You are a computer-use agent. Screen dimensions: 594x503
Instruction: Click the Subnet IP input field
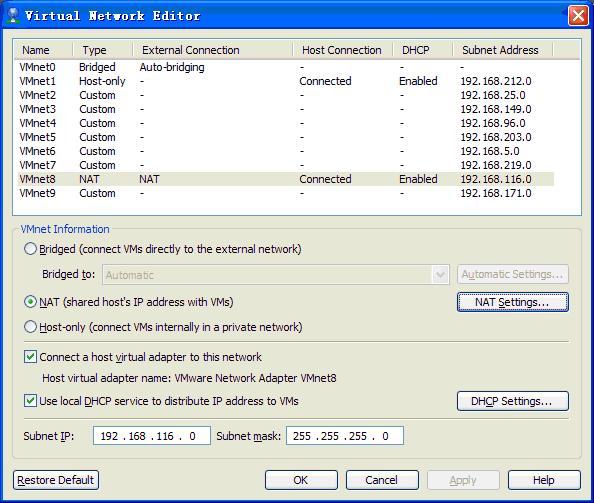click(x=152, y=436)
